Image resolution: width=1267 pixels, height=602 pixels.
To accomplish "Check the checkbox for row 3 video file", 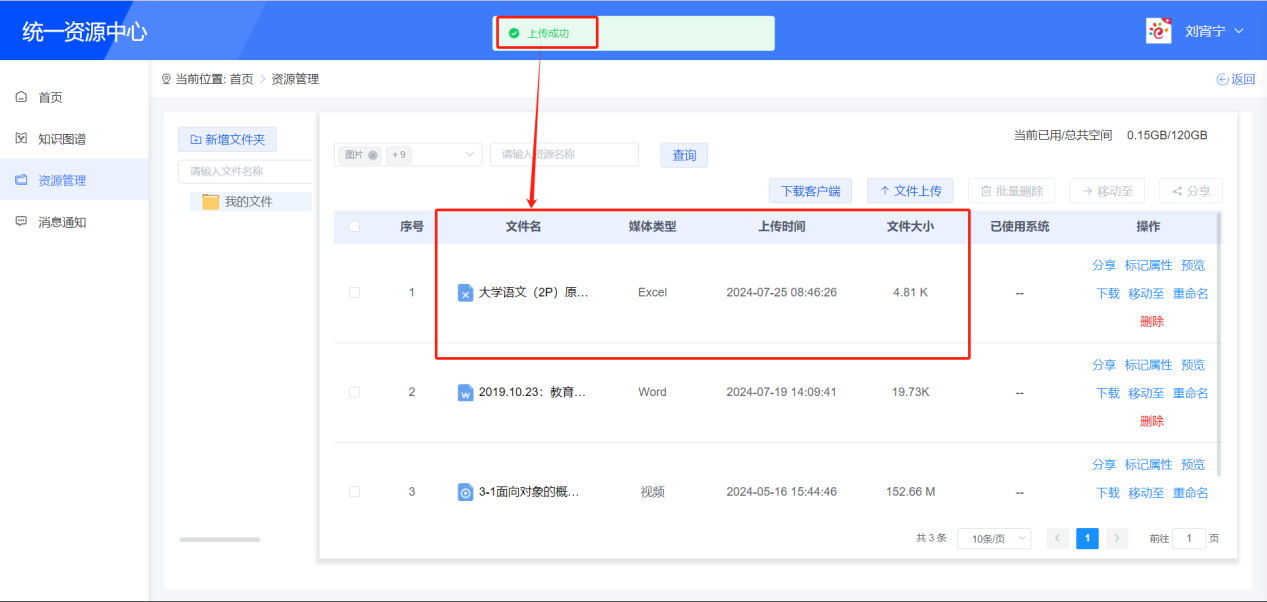I will pos(354,492).
